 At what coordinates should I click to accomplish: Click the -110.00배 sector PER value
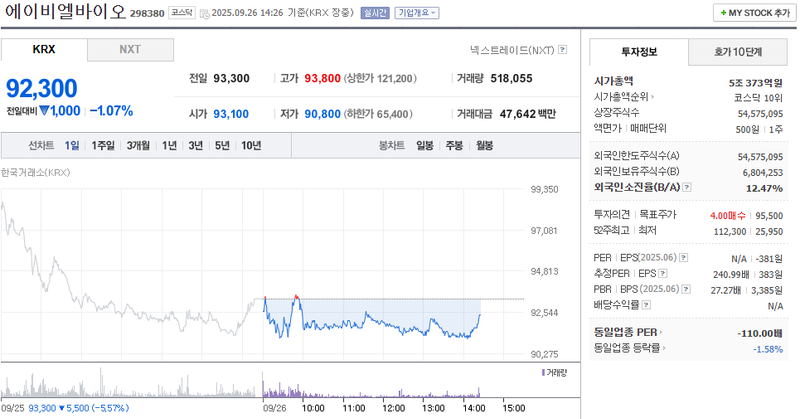pos(760,333)
